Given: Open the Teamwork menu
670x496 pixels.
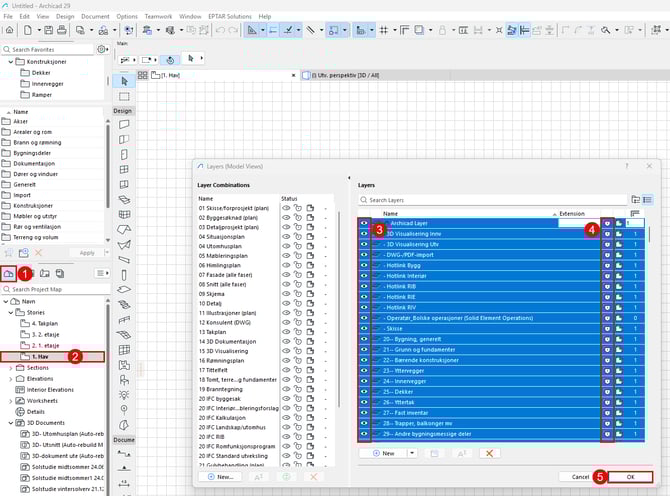Looking at the screenshot, I should click(158, 17).
